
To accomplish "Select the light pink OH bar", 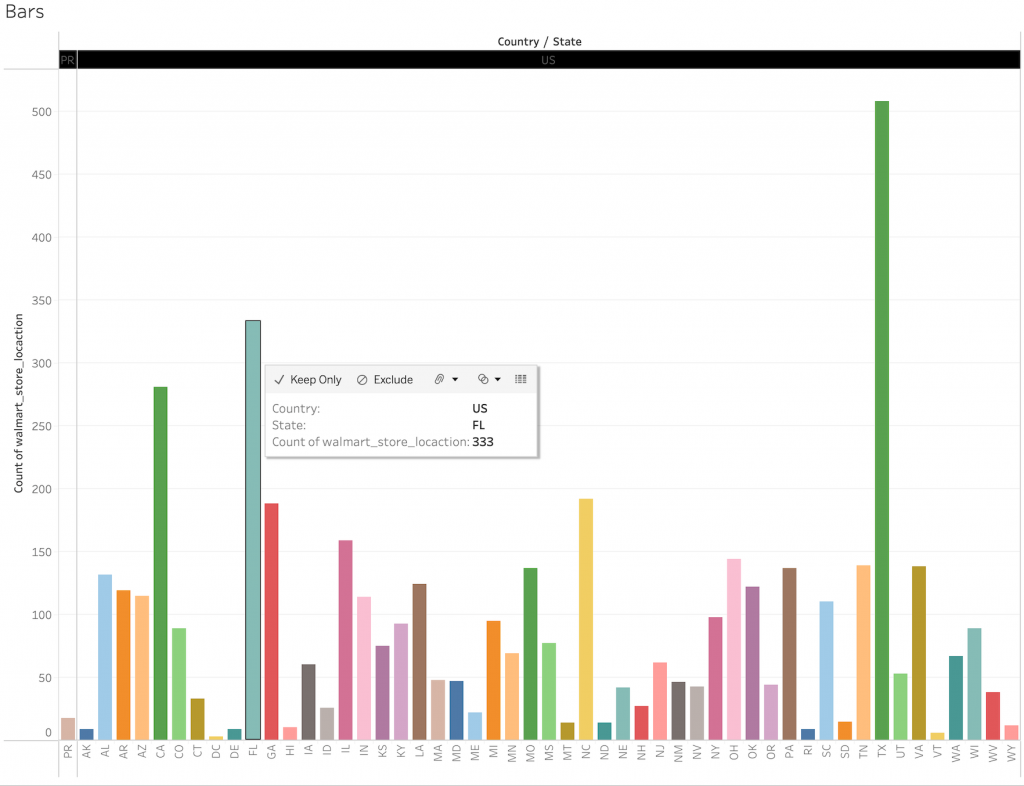I will [734, 650].
